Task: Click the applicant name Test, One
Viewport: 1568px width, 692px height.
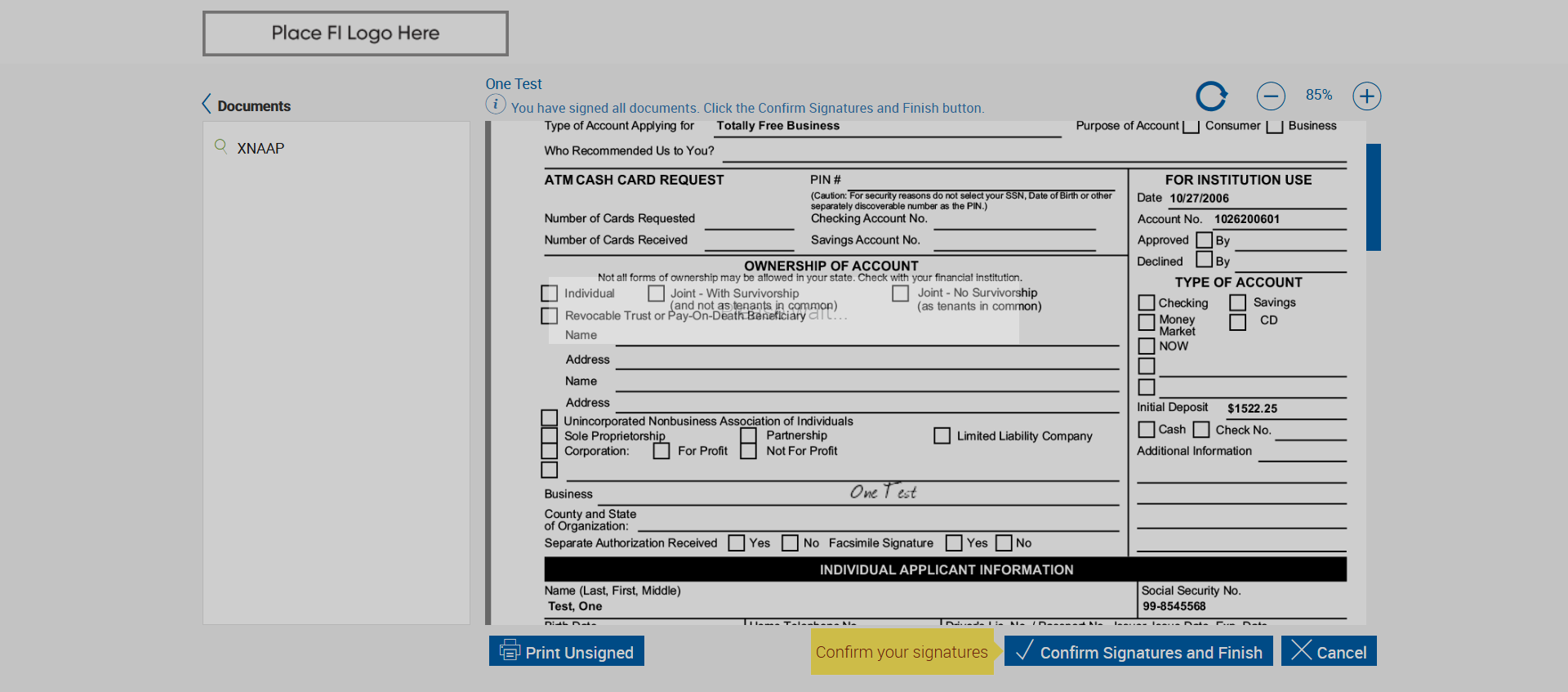Action: (575, 606)
